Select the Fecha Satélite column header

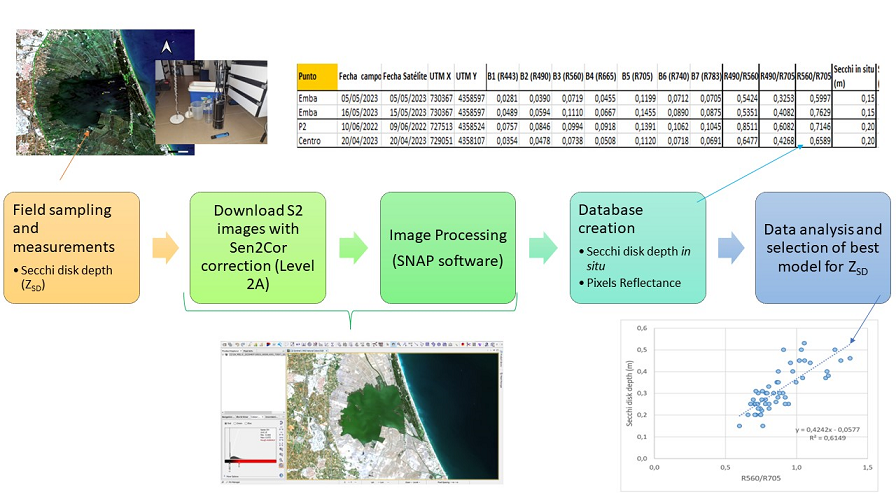[x=407, y=77]
